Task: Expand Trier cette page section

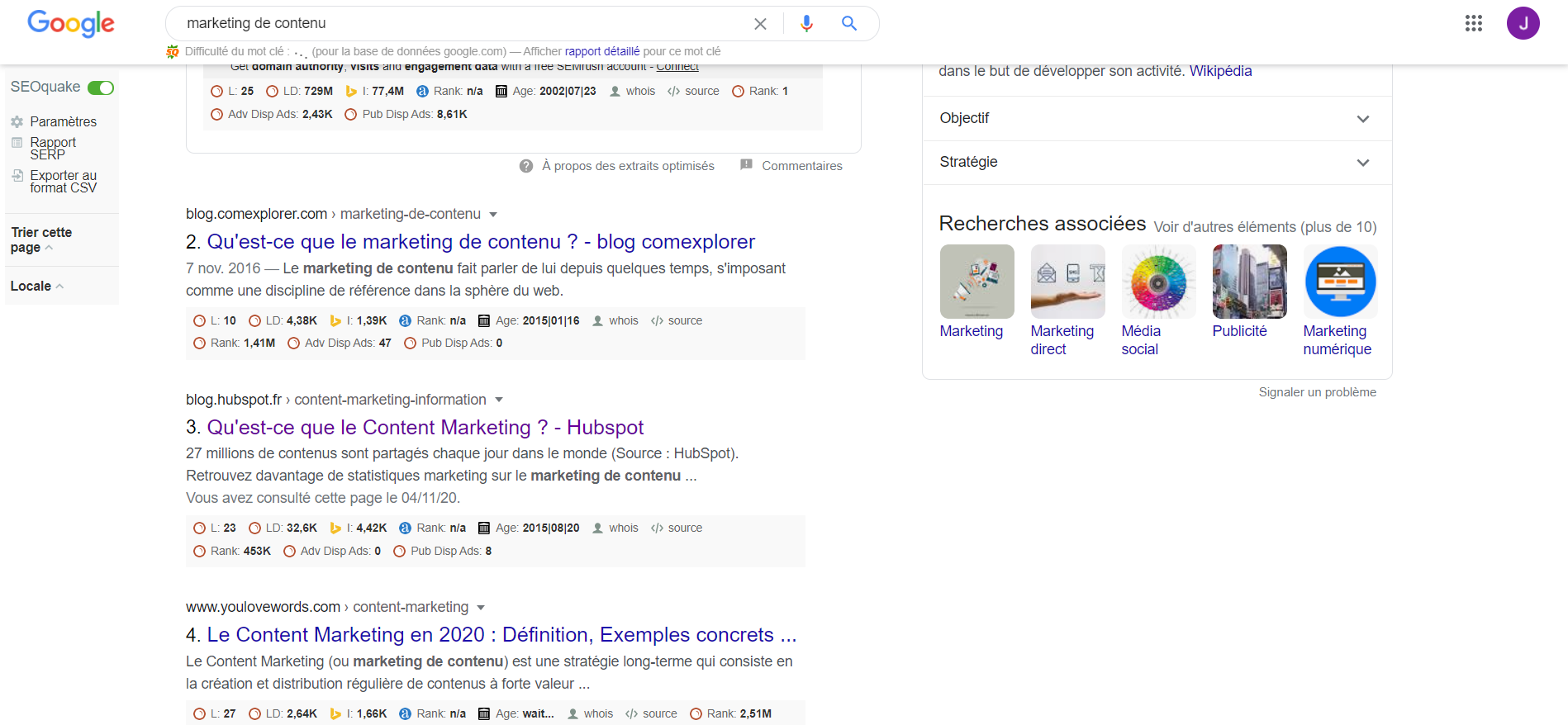Action: (41, 239)
